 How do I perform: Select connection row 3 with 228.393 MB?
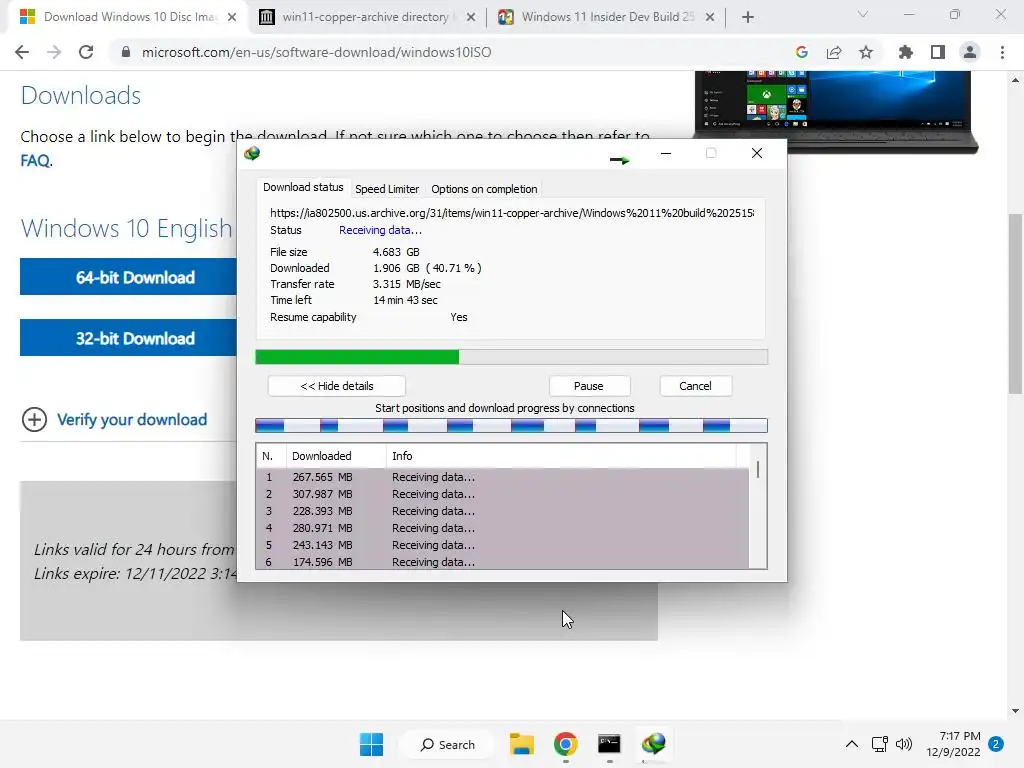[502, 511]
